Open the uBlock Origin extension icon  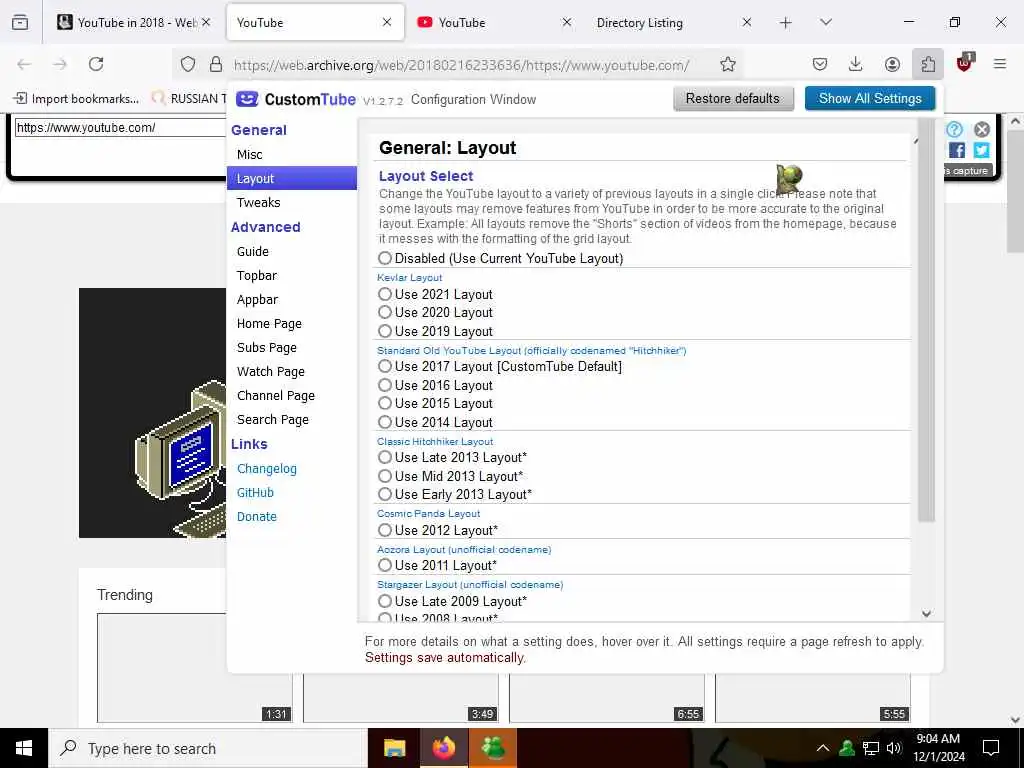pyautogui.click(x=965, y=63)
